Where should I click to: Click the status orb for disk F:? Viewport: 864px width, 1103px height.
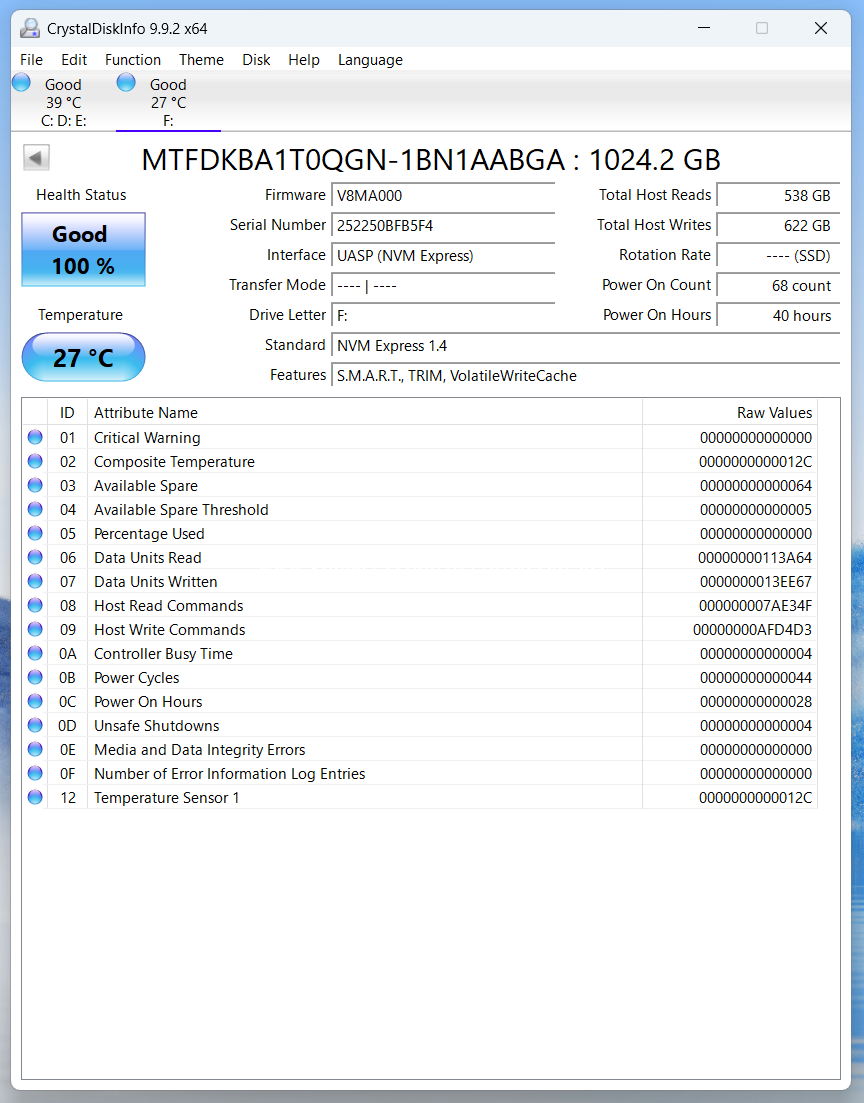click(x=126, y=83)
